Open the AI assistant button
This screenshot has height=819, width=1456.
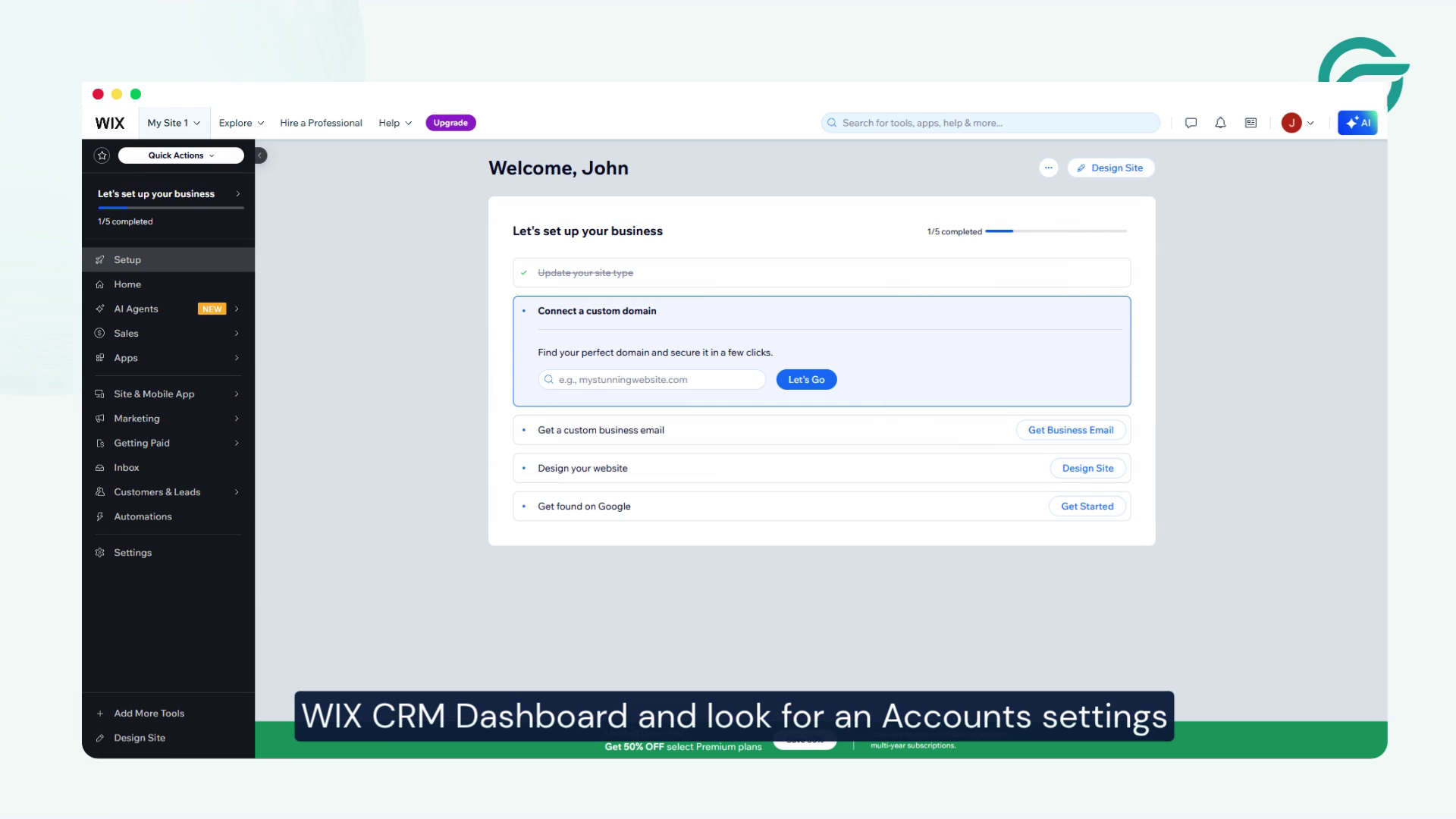1357,123
